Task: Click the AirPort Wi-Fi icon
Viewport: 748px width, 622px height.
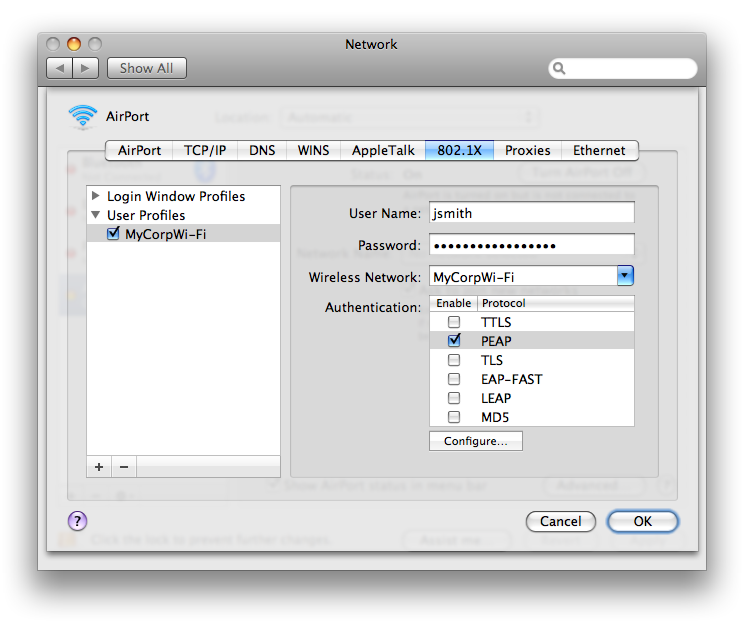Action: click(83, 116)
